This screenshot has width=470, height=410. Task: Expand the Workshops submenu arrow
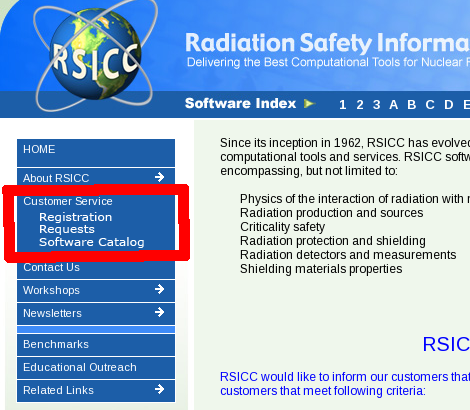(160, 289)
